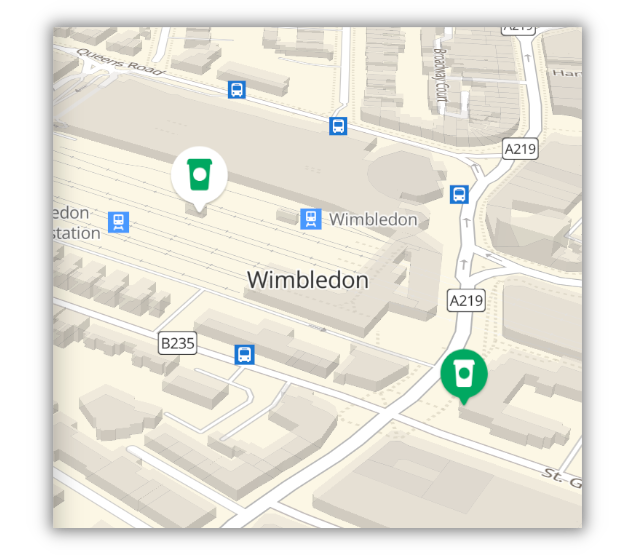Click the partially visible 'Har' street label
The image size is (630, 556).
[x=567, y=73]
